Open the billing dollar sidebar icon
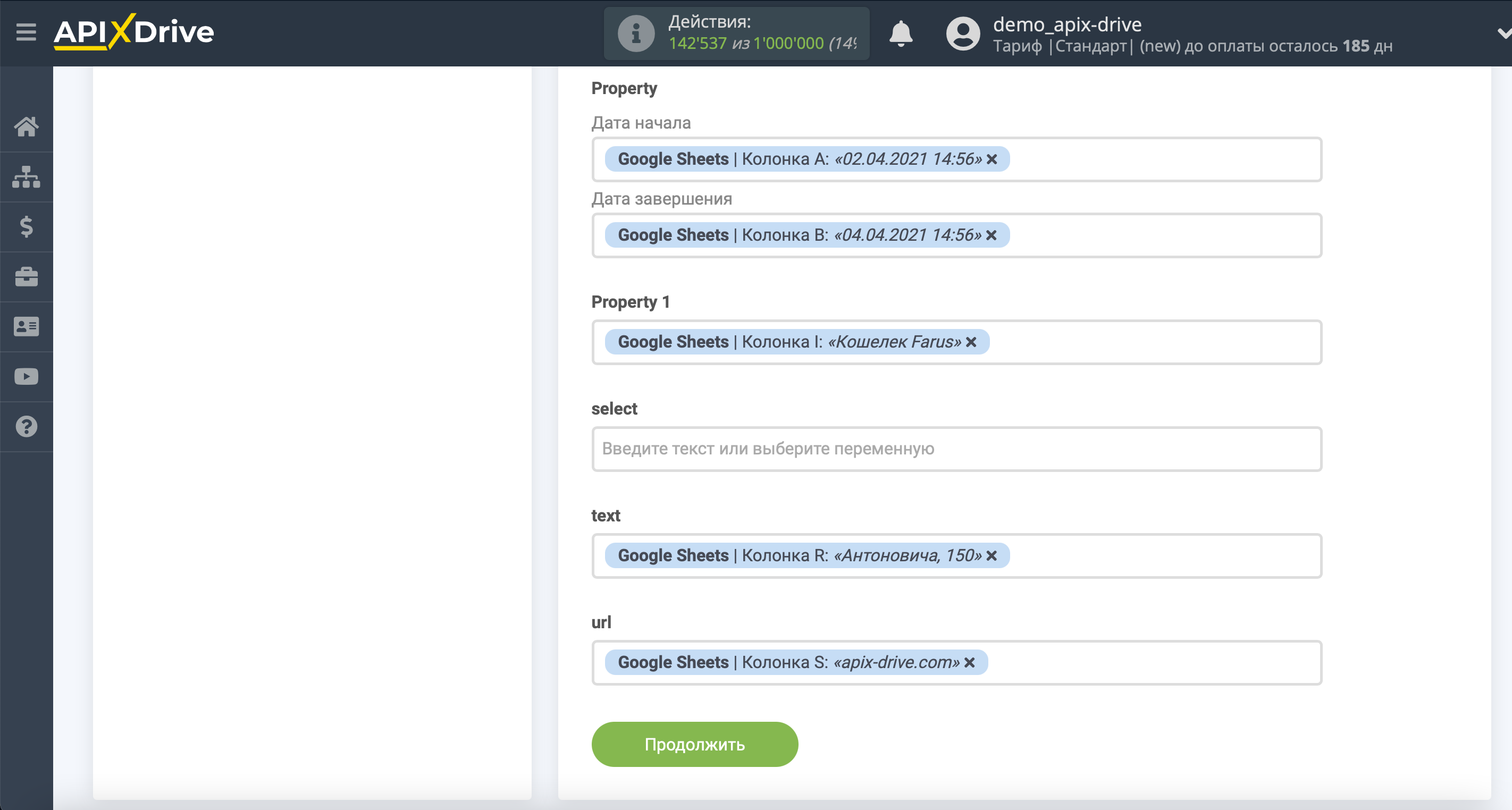The height and width of the screenshot is (810, 1512). coord(27,226)
